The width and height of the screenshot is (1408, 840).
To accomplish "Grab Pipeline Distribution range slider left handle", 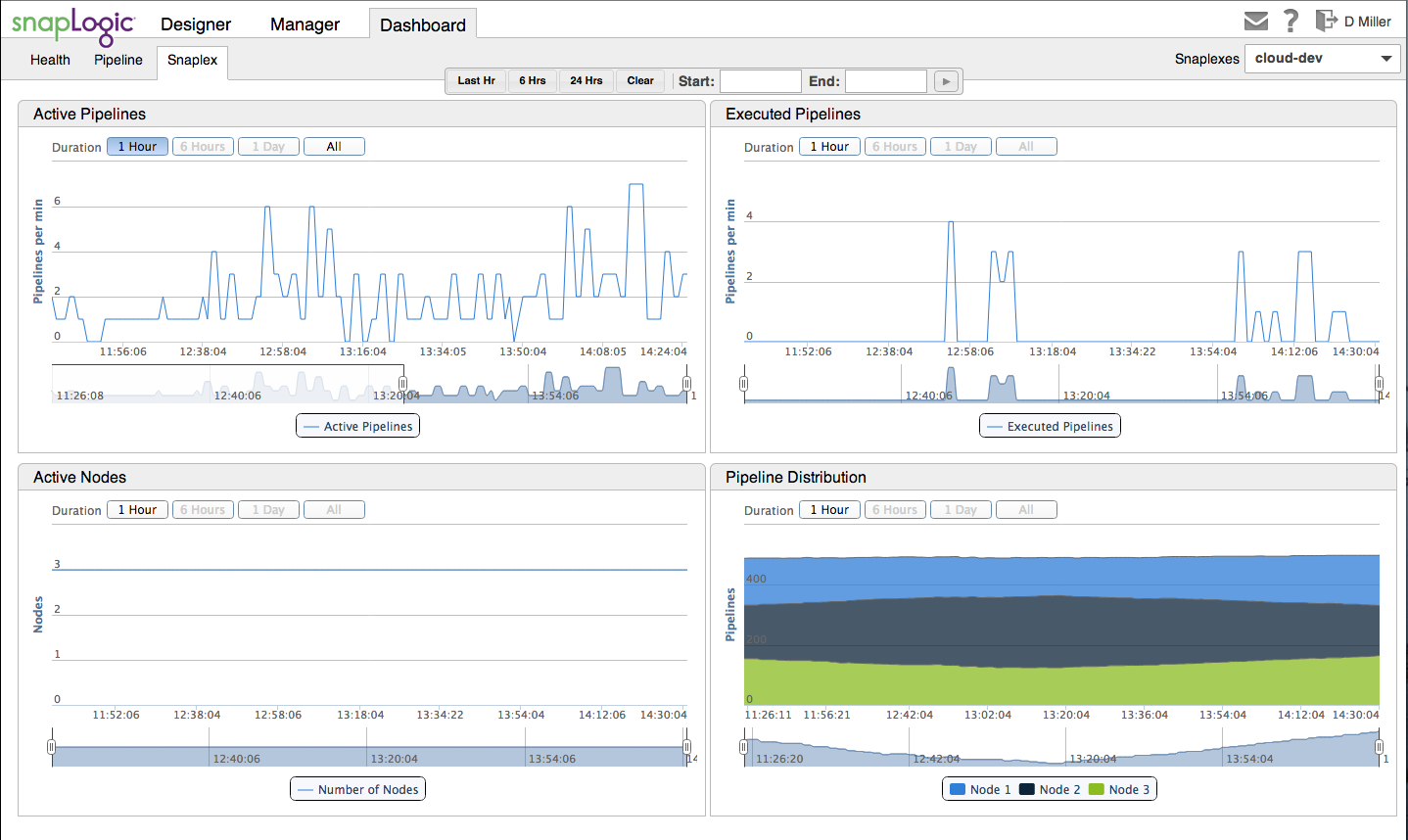I will pyautogui.click(x=743, y=747).
